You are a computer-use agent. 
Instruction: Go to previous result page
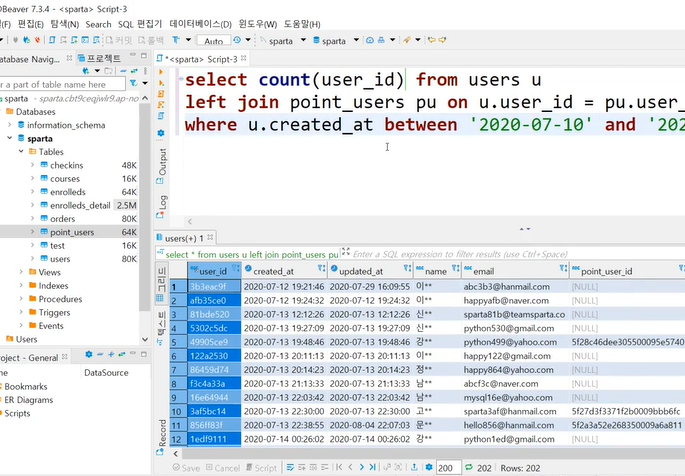350,467
